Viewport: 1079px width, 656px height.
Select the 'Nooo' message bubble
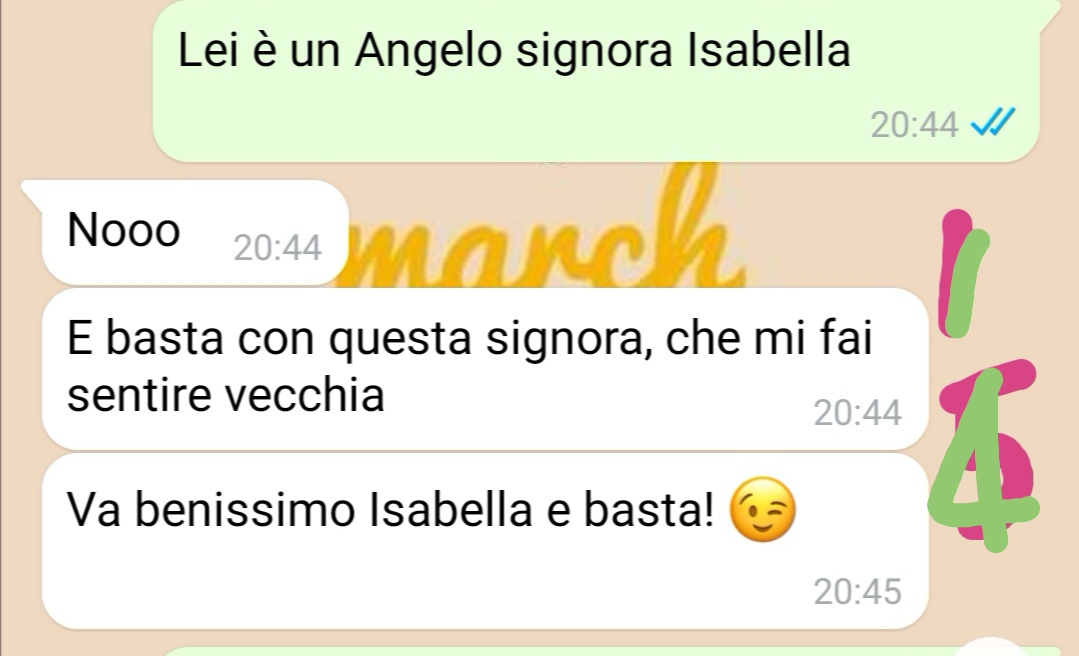[x=195, y=233]
